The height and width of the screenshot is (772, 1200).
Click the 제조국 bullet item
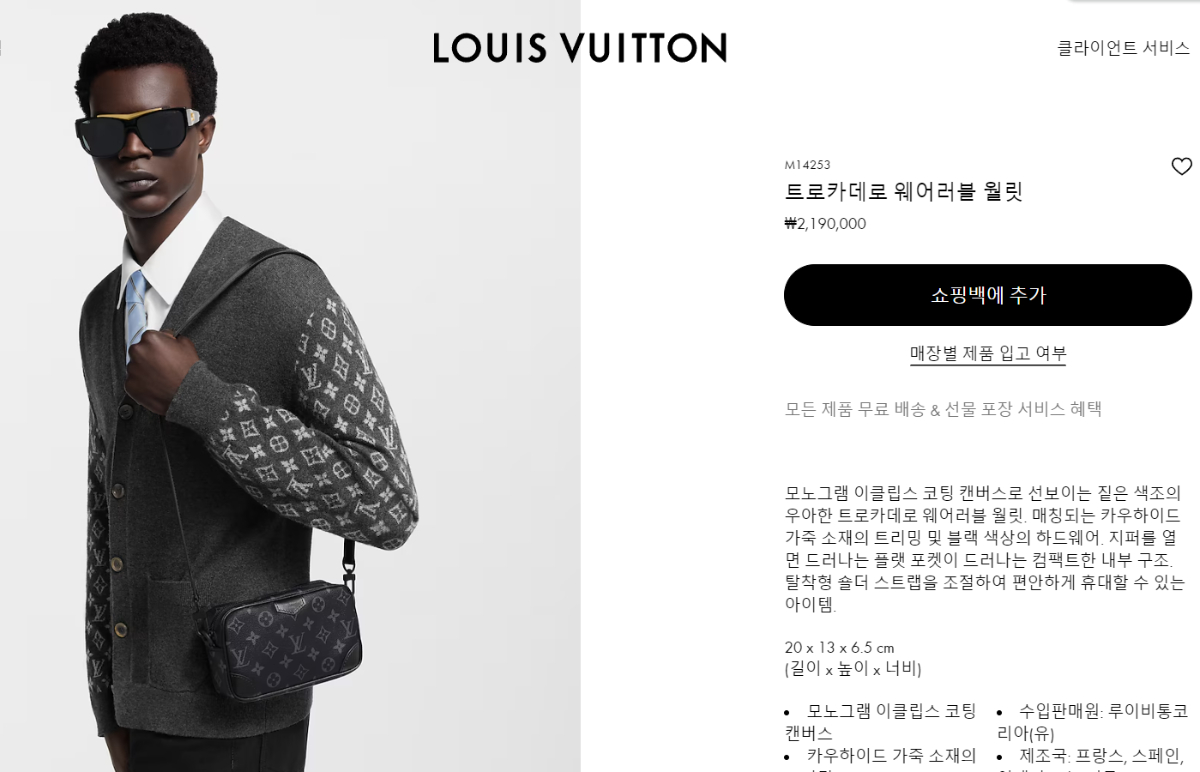1093,757
